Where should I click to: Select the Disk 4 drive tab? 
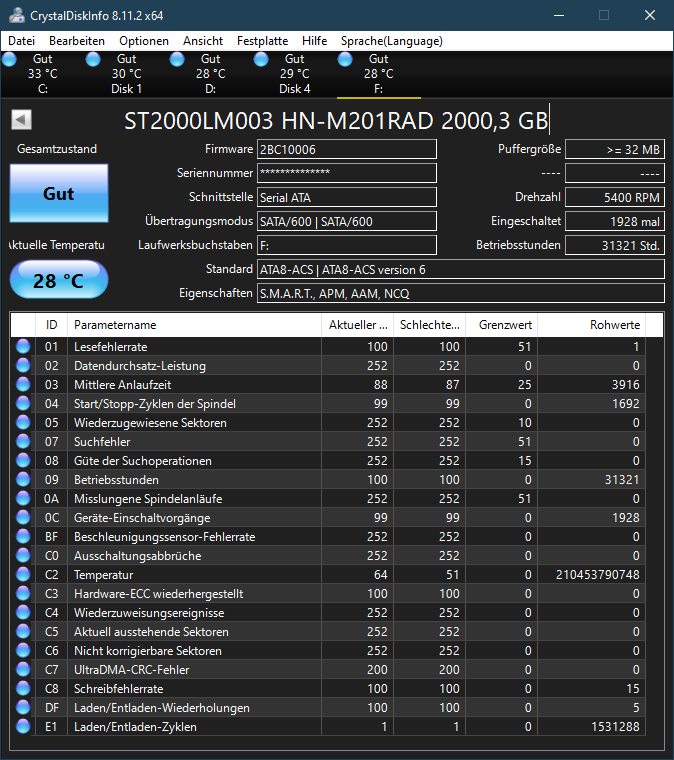[294, 74]
